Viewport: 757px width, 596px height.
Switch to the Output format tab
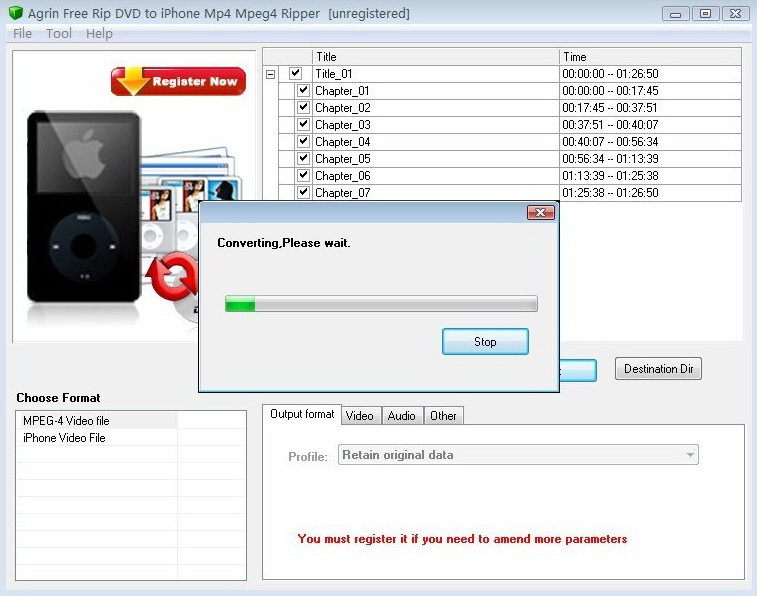coord(302,414)
